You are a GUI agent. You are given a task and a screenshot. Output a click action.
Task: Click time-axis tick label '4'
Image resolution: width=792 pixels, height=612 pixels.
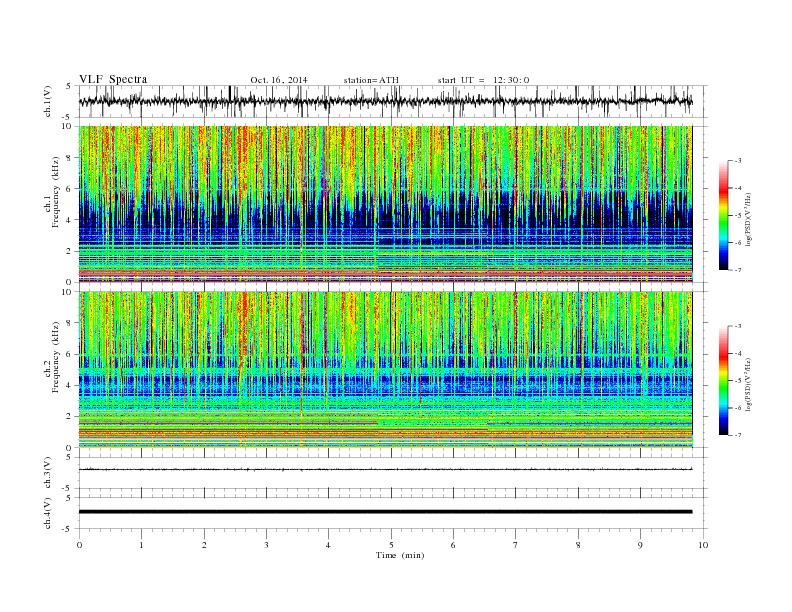tap(328, 545)
